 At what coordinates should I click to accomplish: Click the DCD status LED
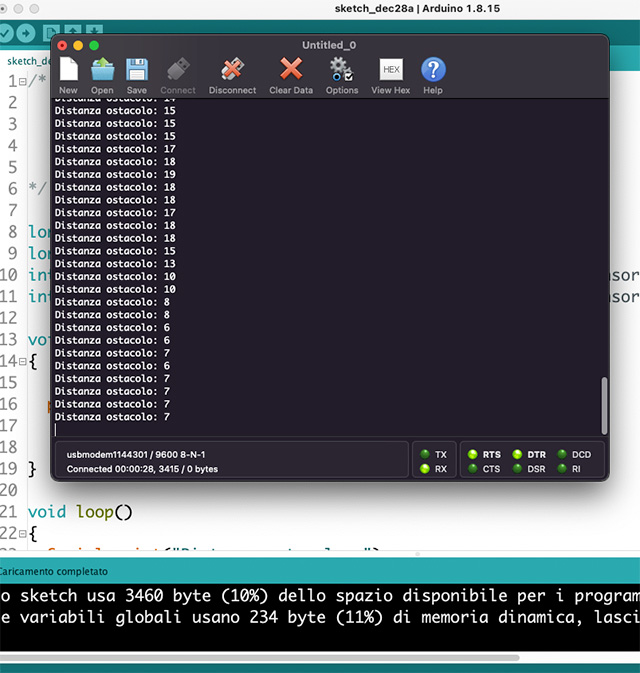tap(562, 454)
